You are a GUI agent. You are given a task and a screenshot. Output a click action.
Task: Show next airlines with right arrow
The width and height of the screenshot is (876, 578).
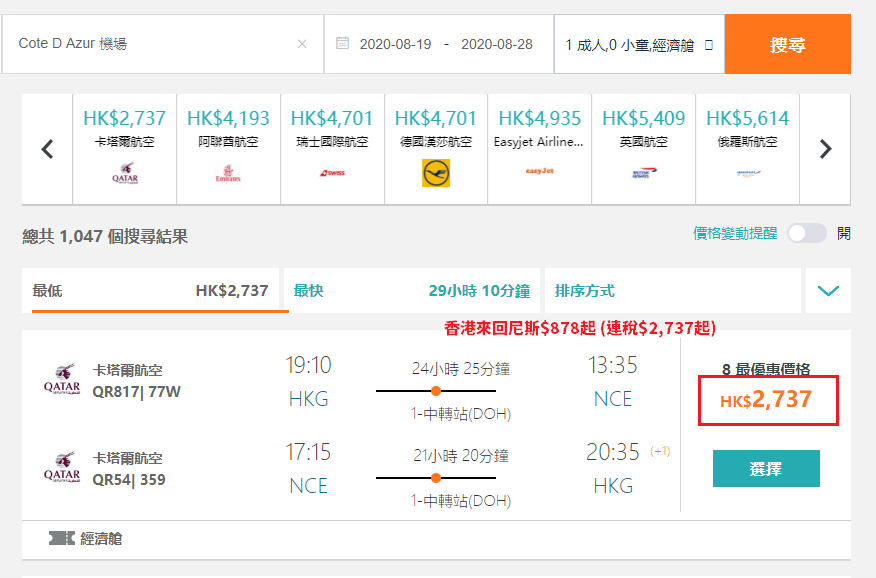(x=826, y=149)
